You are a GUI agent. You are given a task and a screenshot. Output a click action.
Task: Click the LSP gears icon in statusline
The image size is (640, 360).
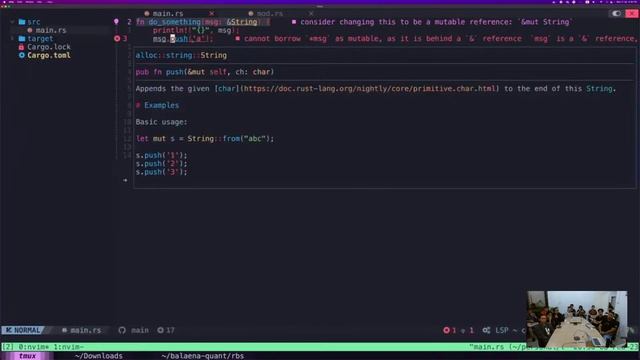click(486, 330)
